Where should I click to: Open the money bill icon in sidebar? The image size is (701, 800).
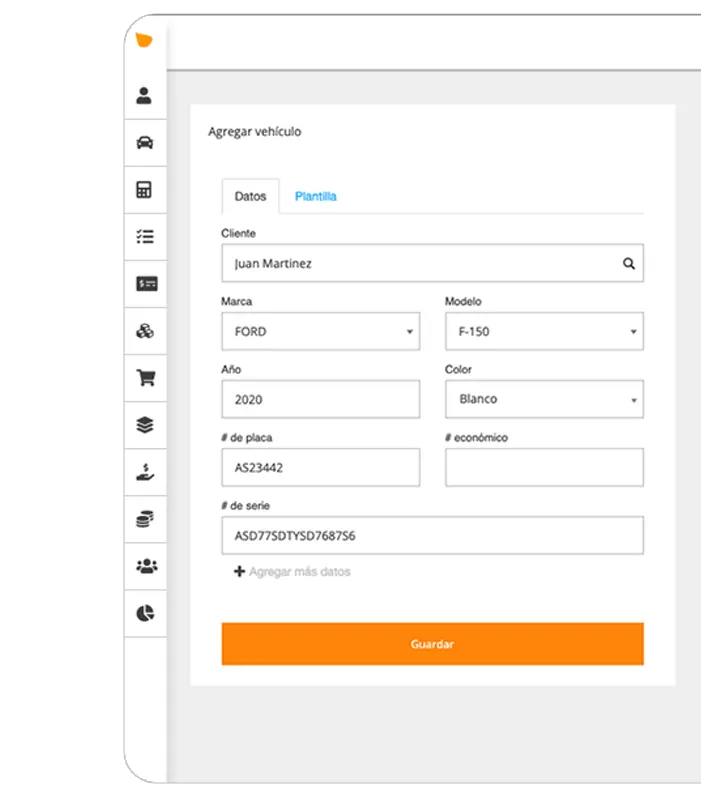[146, 284]
